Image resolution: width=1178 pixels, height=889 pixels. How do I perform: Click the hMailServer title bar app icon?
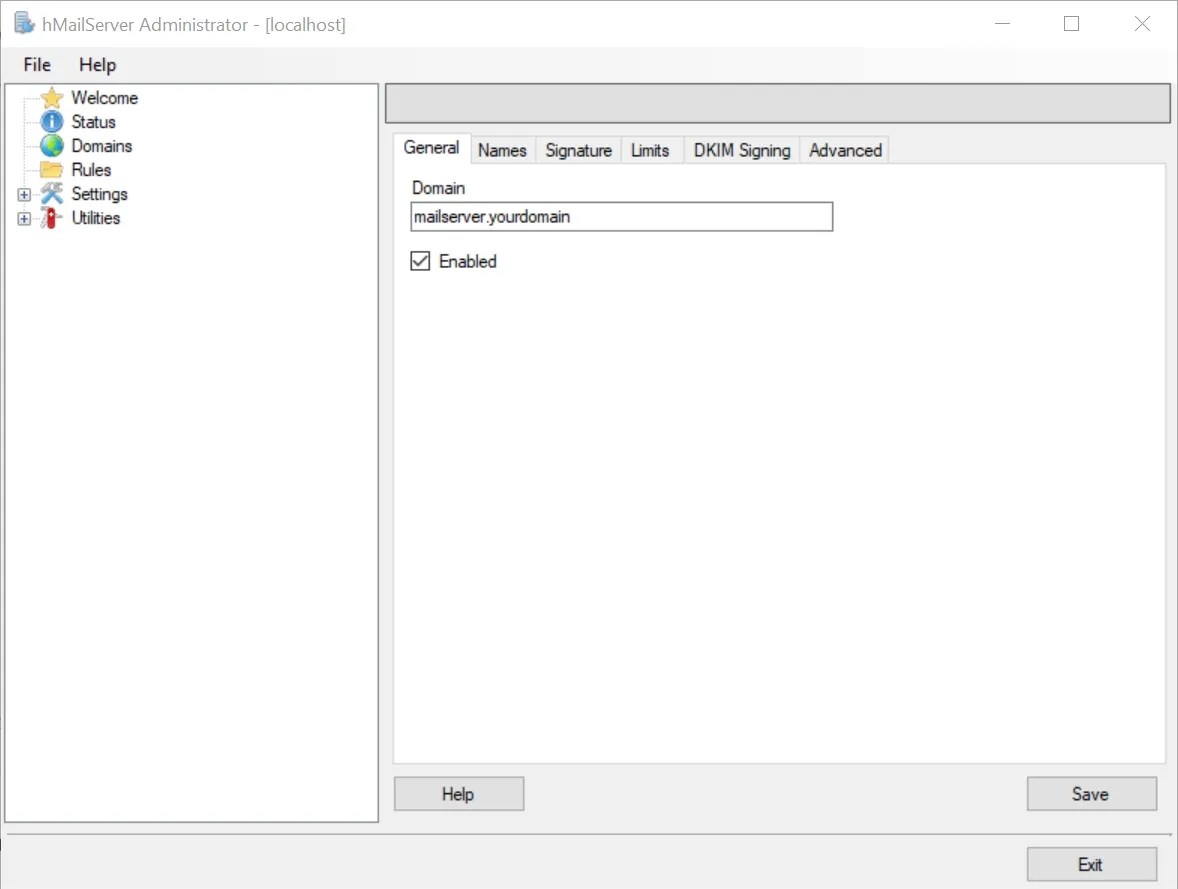(x=24, y=24)
